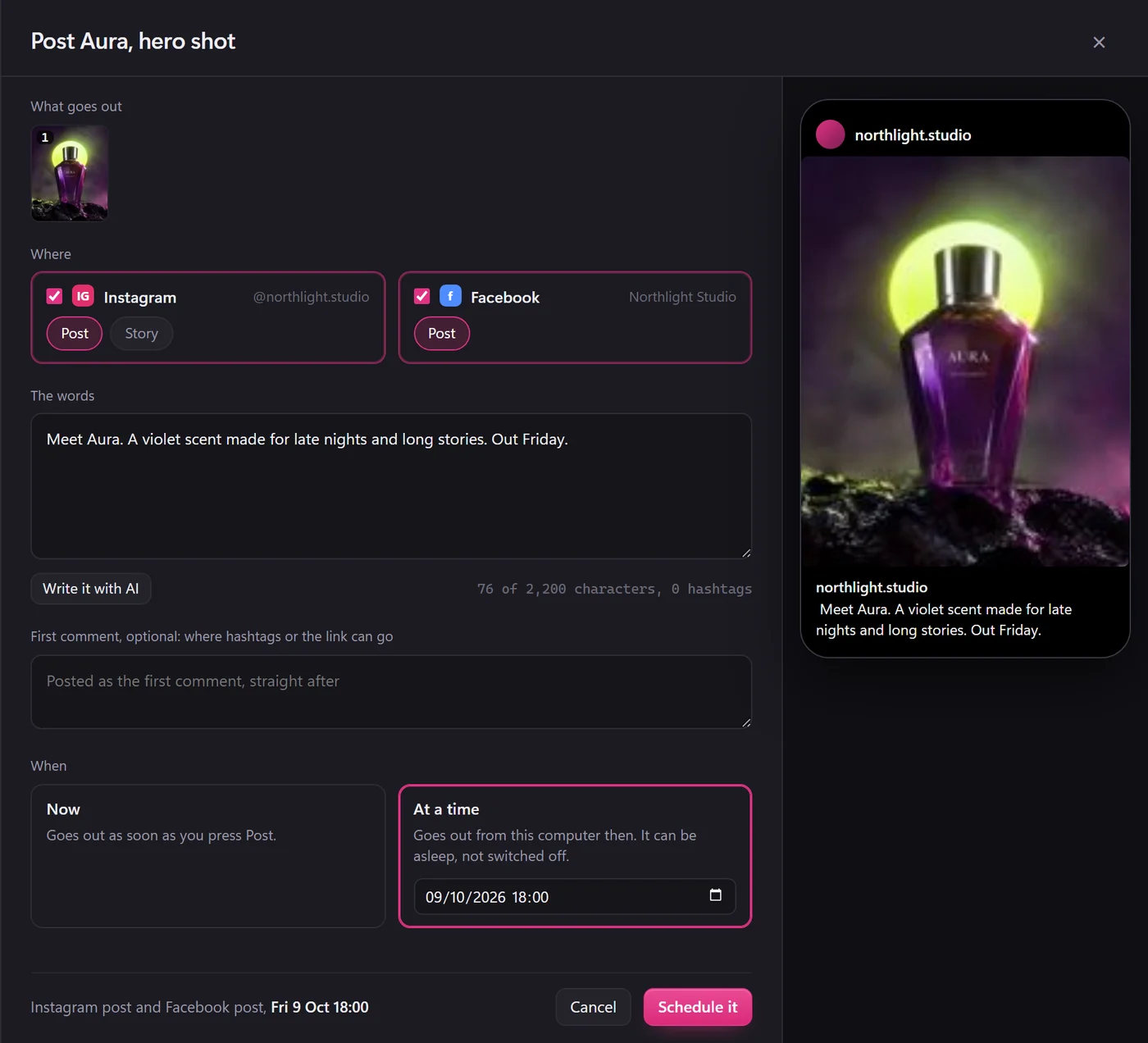Open the calendar picker icon
The width and height of the screenshot is (1148, 1043).
[715, 895]
